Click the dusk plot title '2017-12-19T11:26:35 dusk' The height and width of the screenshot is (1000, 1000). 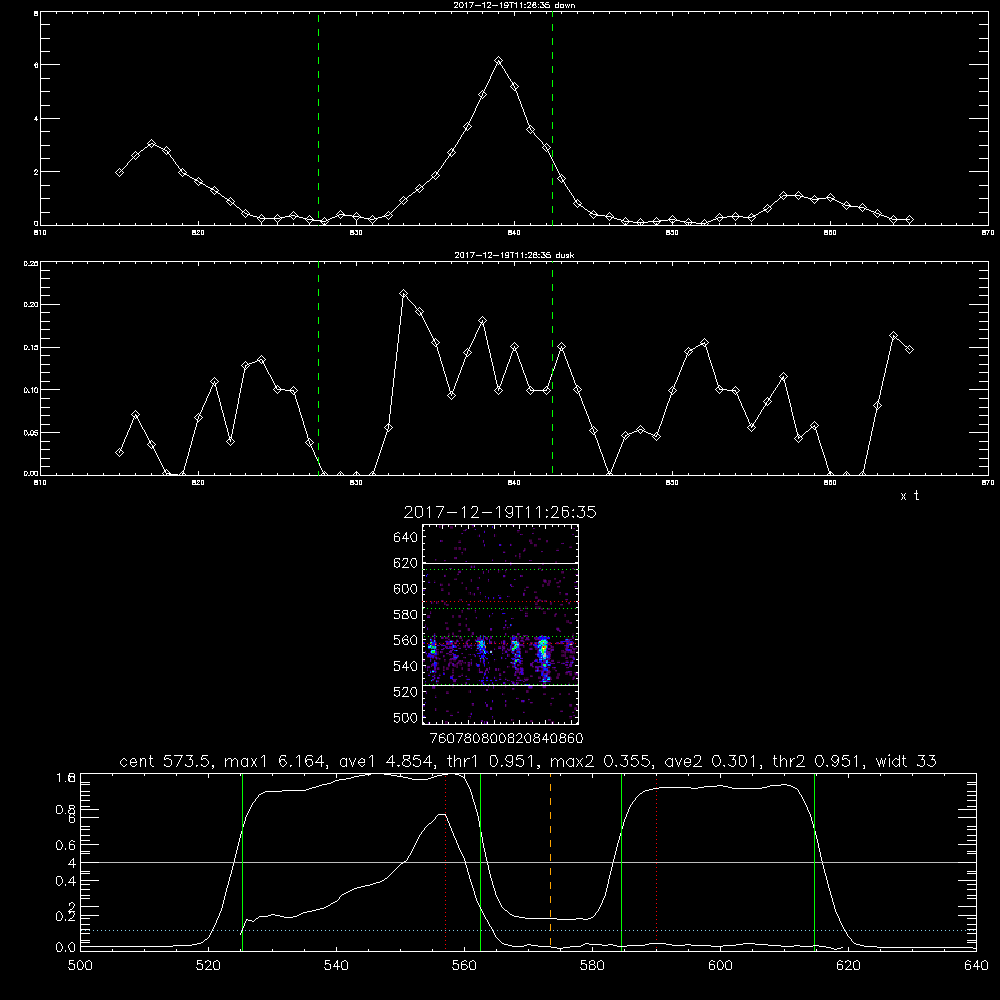514,255
